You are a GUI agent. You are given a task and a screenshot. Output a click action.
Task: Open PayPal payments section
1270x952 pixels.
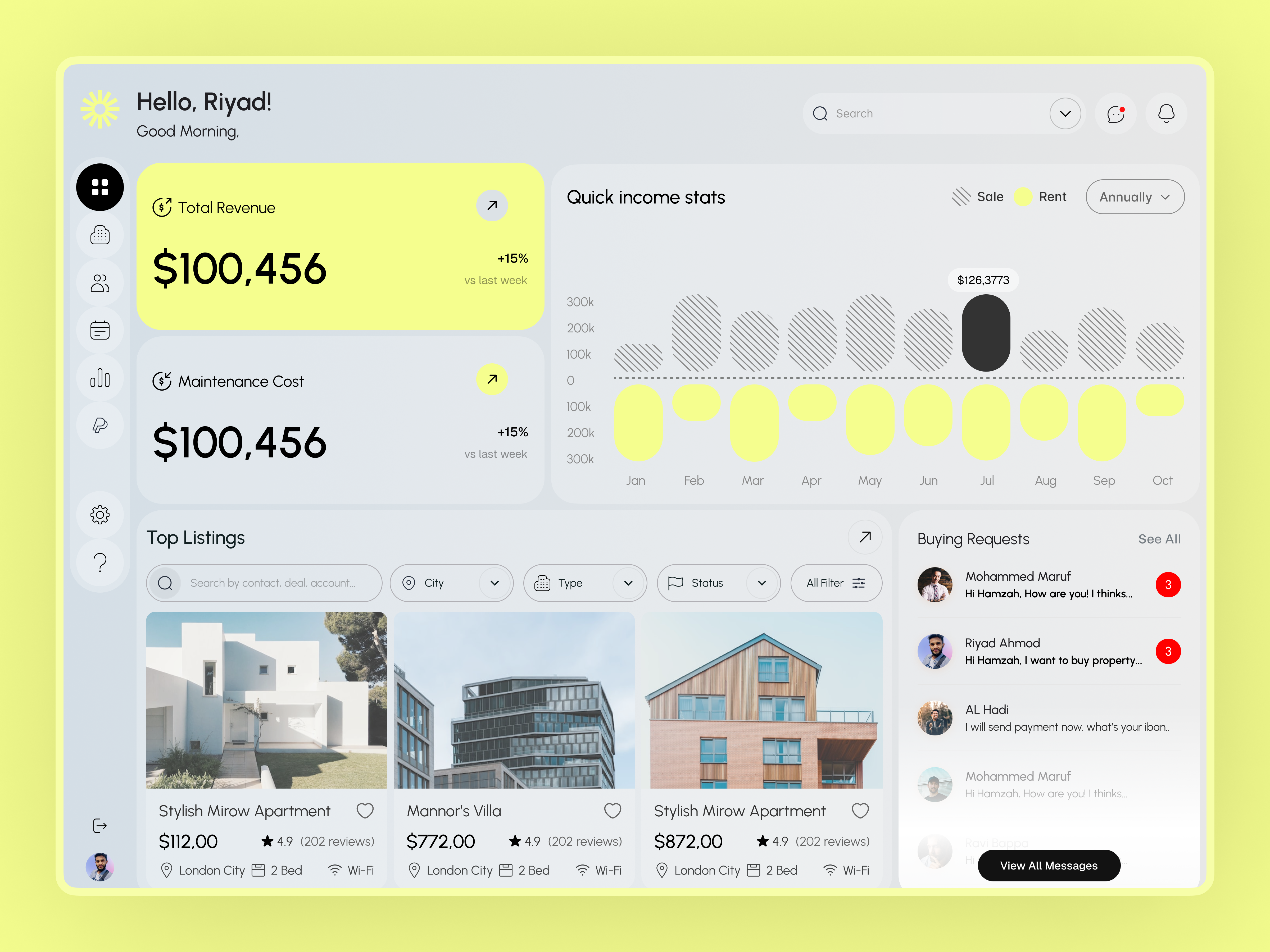pos(100,425)
